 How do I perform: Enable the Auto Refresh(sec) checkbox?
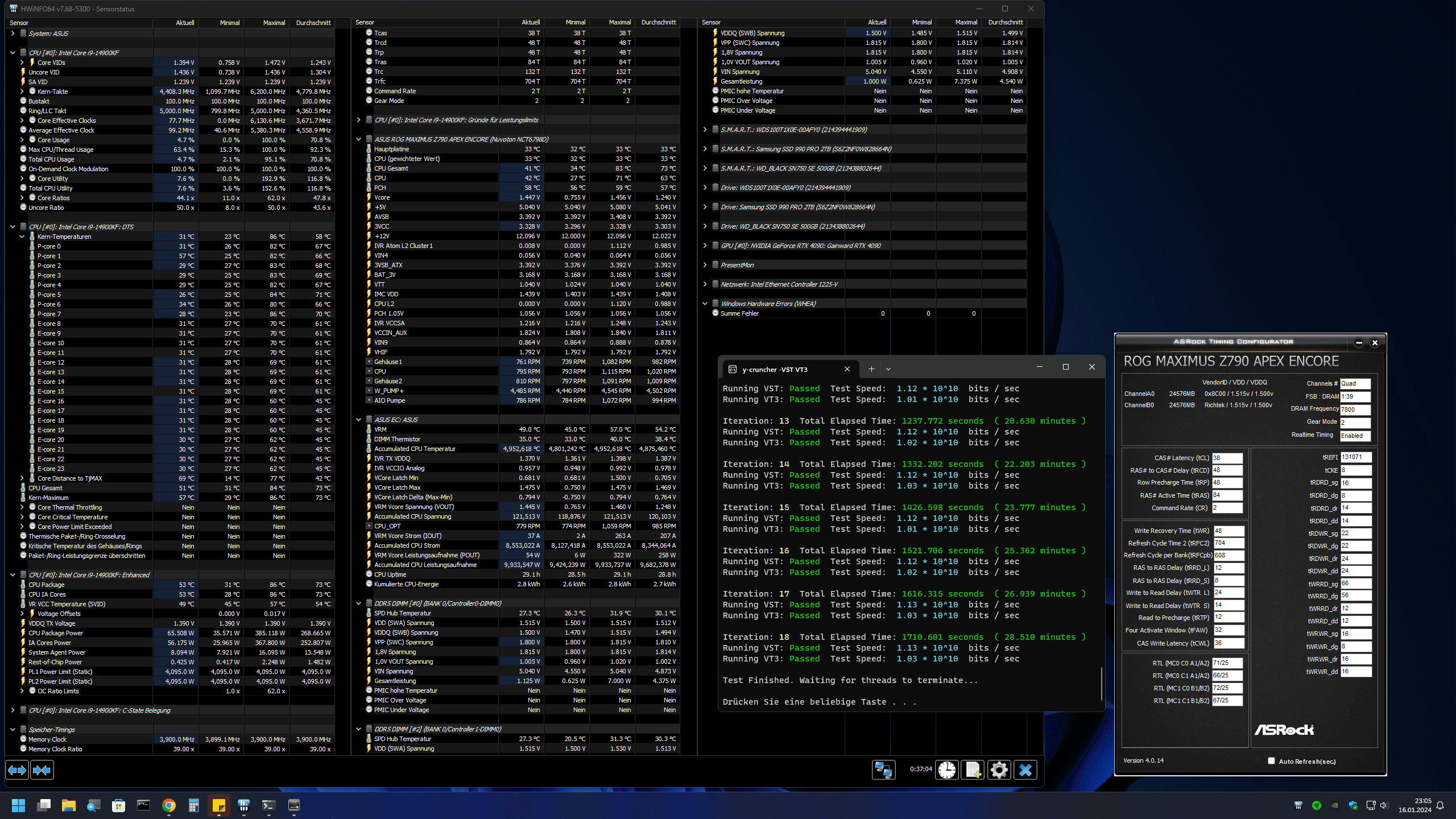click(1271, 761)
